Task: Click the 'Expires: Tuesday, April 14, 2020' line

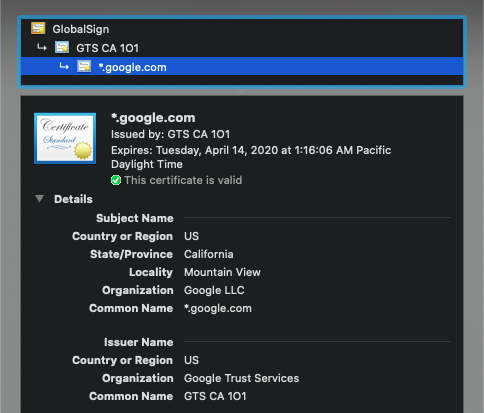Action: pos(251,157)
